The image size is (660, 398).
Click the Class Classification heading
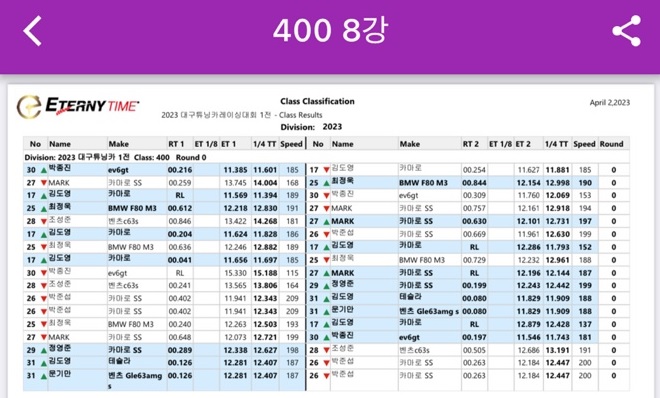tap(317, 101)
